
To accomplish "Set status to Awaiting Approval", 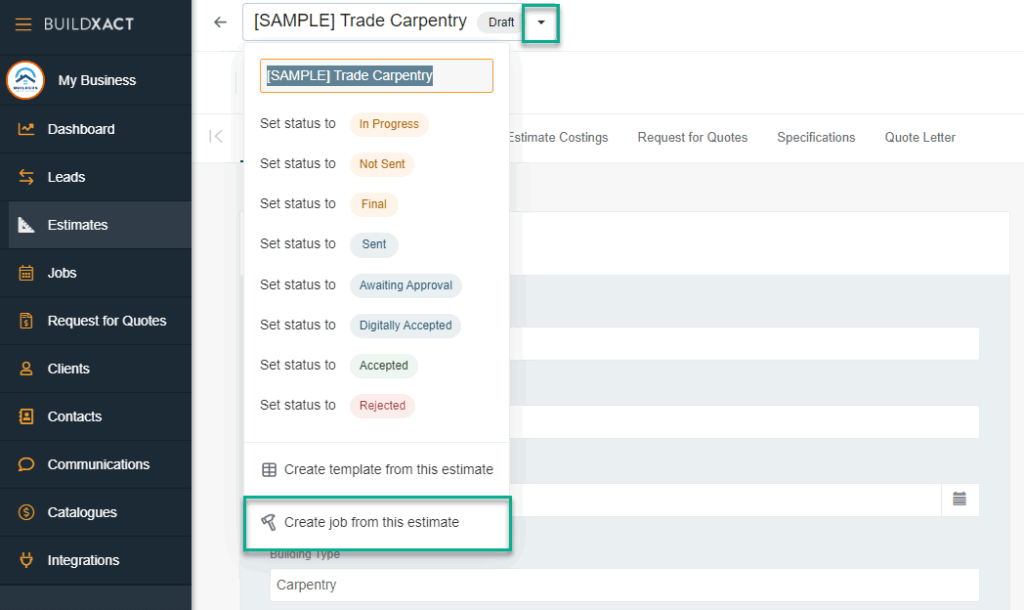I will pos(405,285).
